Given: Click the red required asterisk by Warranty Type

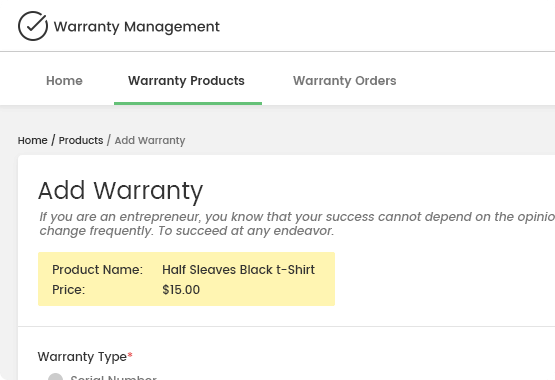Looking at the screenshot, I should (x=130, y=355).
